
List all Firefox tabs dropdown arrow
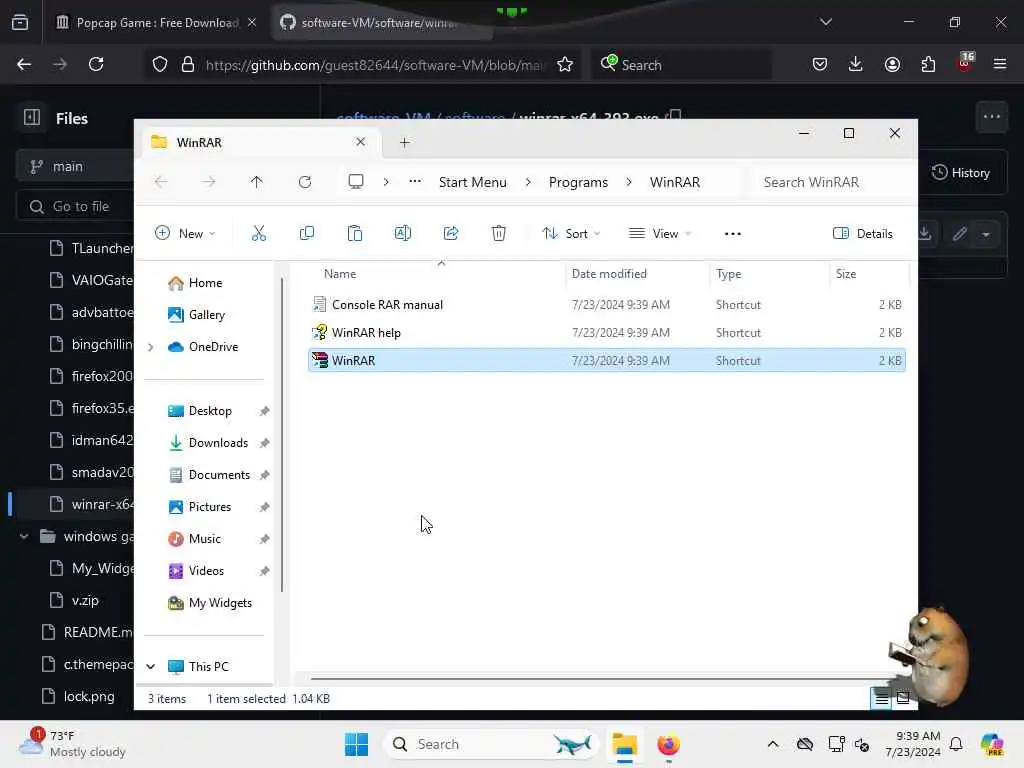pyautogui.click(x=825, y=22)
